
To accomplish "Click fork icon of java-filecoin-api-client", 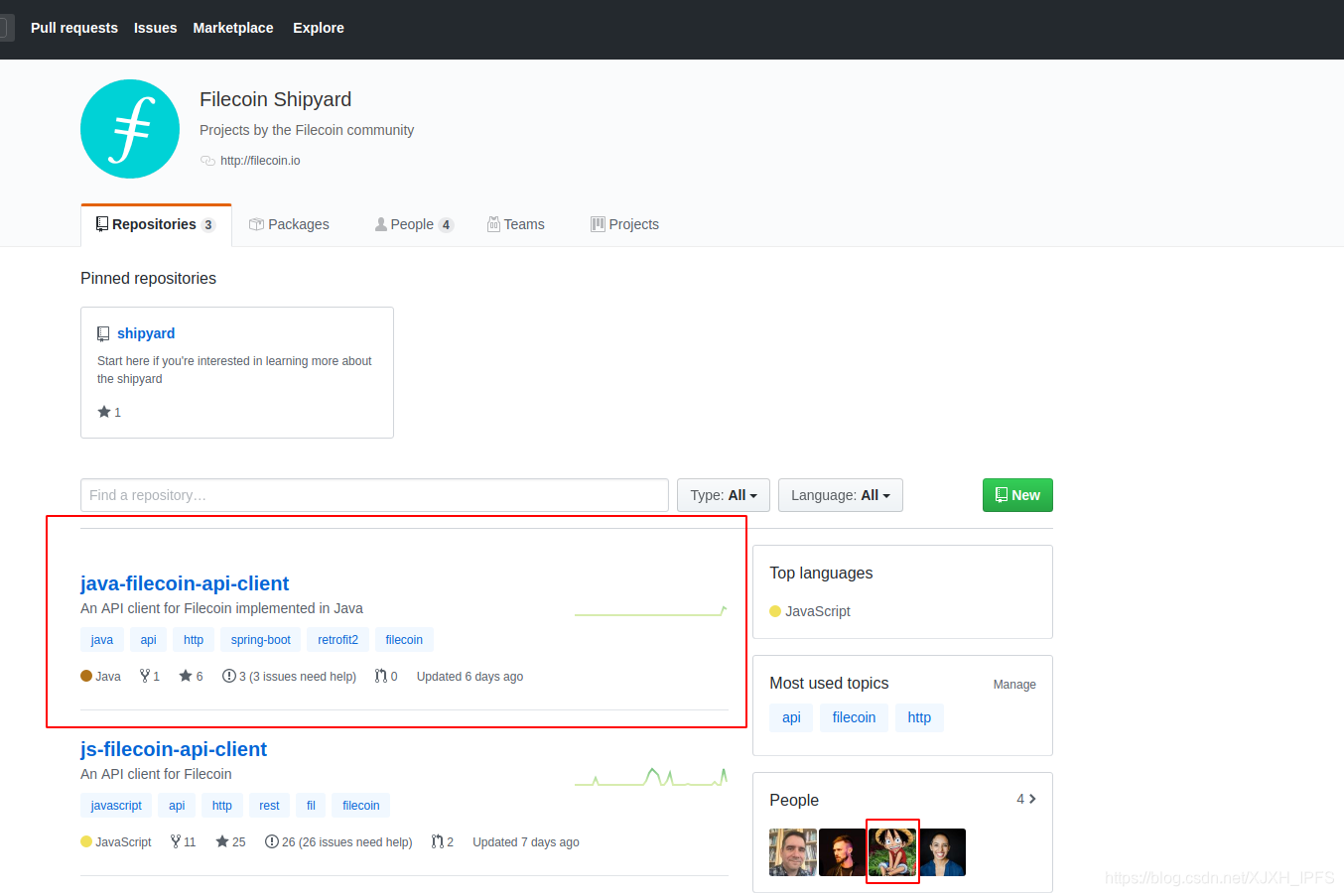I will [x=145, y=676].
